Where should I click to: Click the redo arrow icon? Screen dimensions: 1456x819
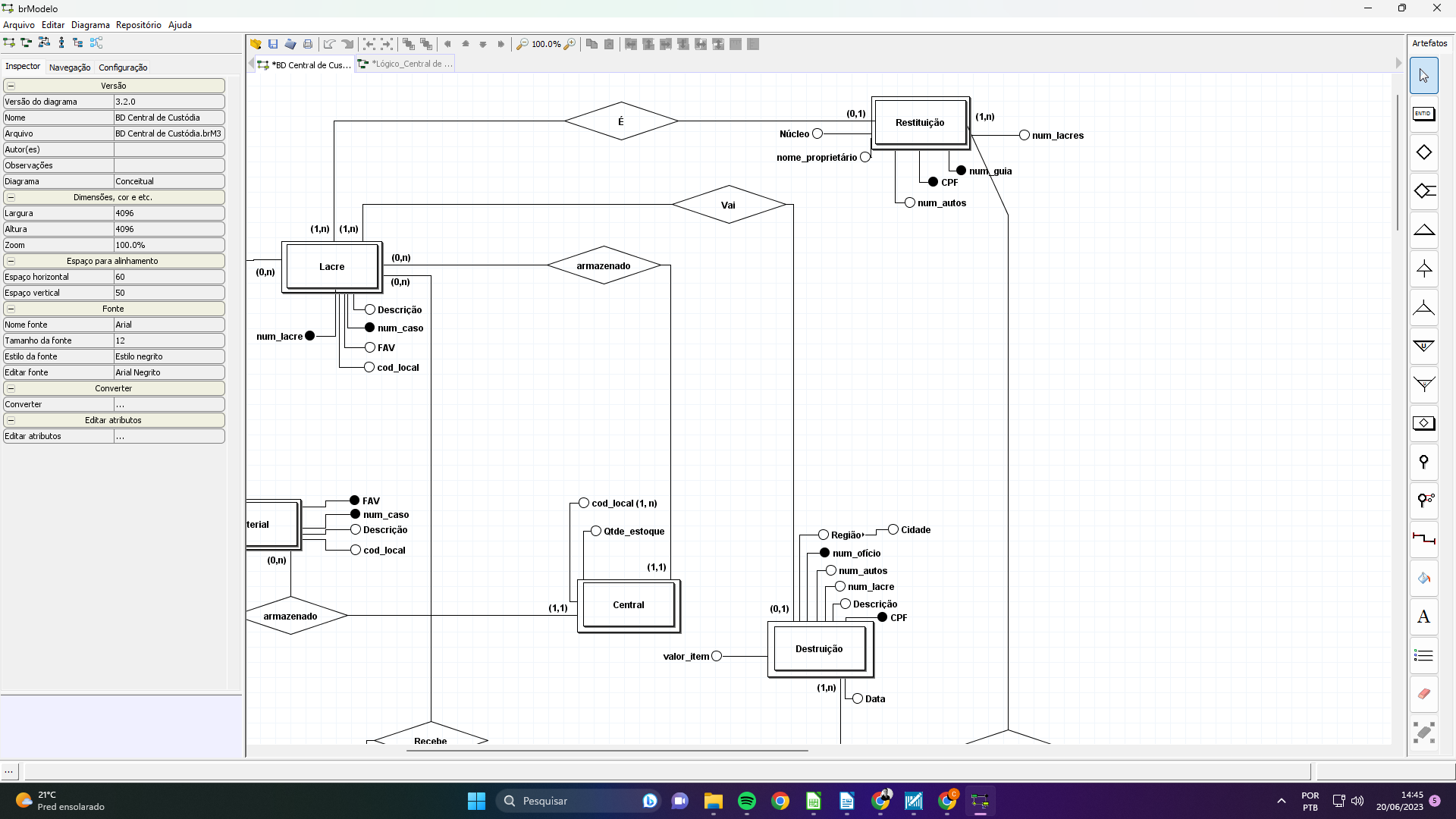tap(347, 44)
